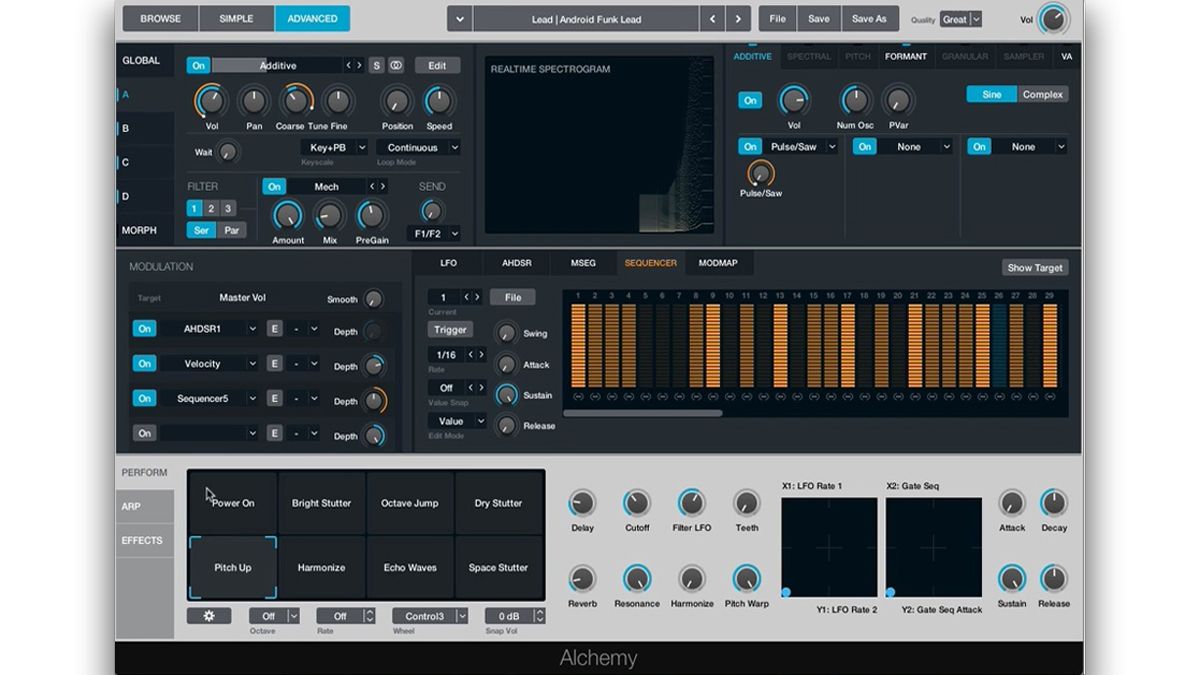The width and height of the screenshot is (1200, 675).
Task: Click the Position knob
Action: pyautogui.click(x=397, y=101)
